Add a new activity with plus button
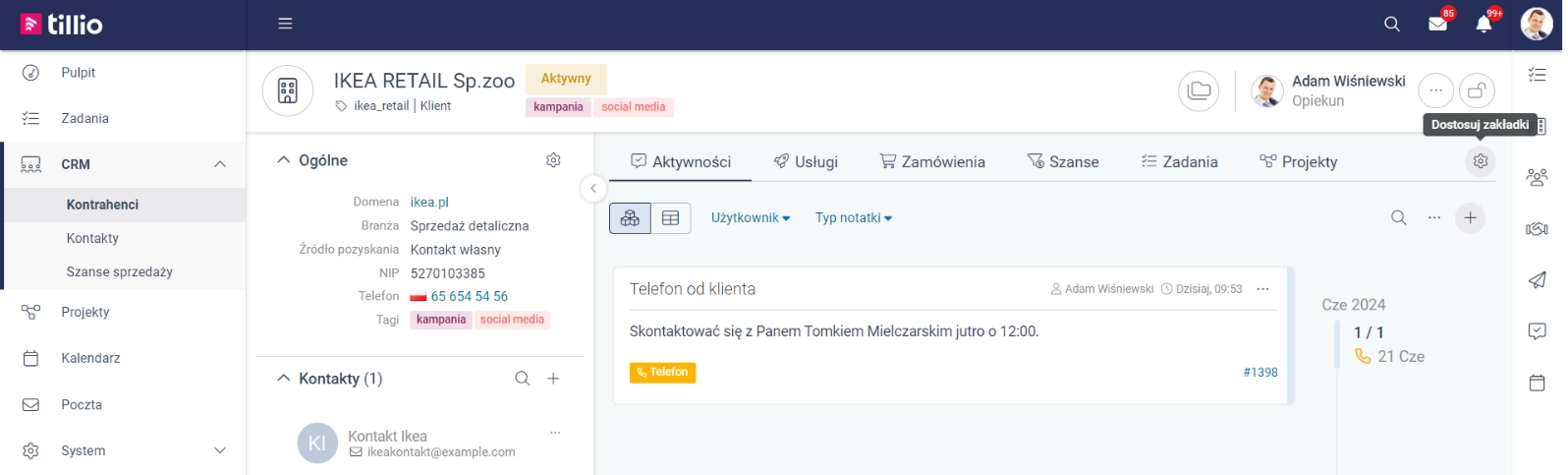Viewport: 1568px width, 475px height. click(x=1470, y=218)
